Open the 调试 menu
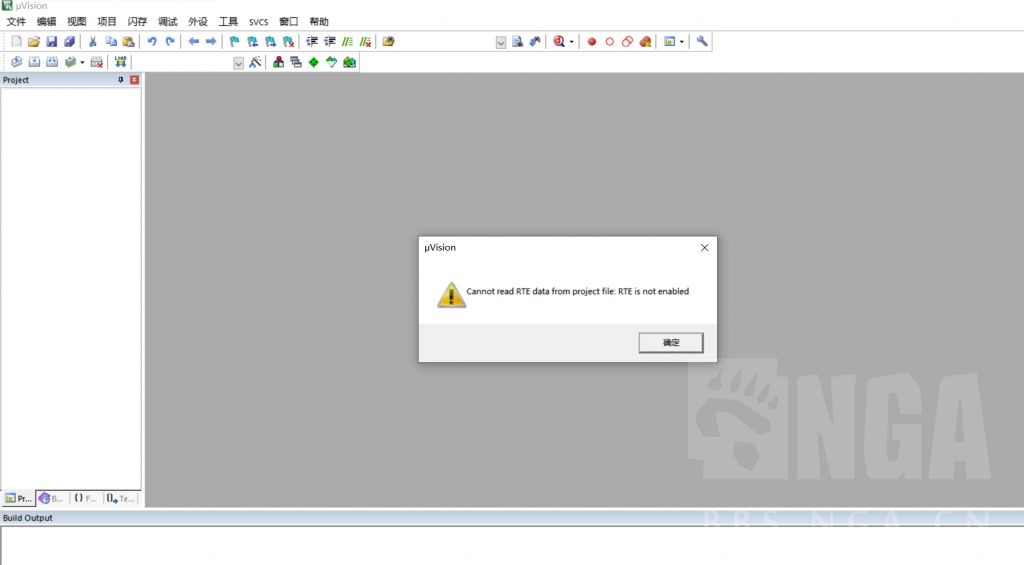The image size is (1024, 565). (167, 22)
